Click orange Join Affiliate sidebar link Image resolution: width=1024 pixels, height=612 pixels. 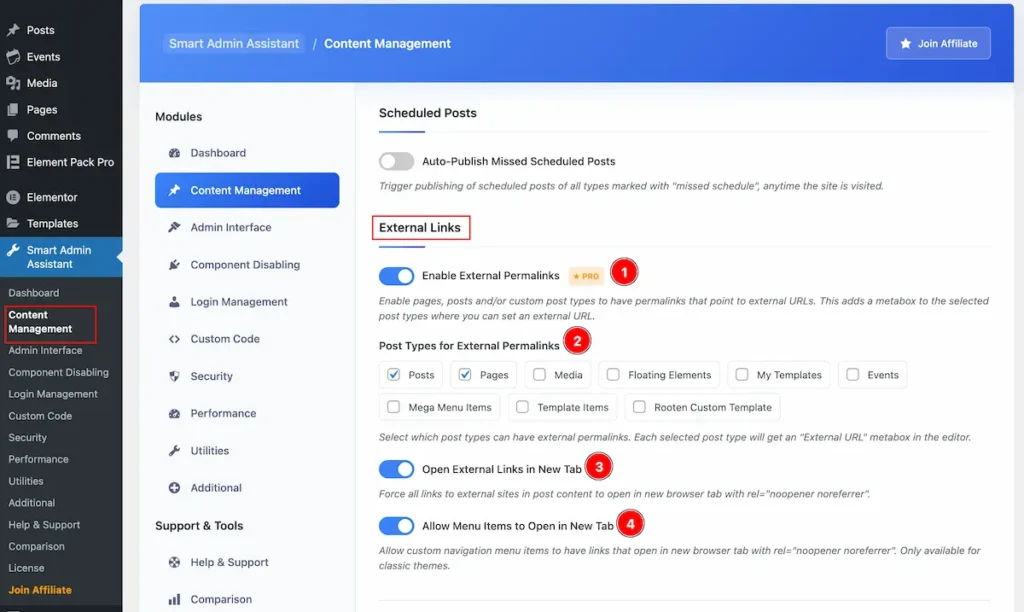(40, 590)
